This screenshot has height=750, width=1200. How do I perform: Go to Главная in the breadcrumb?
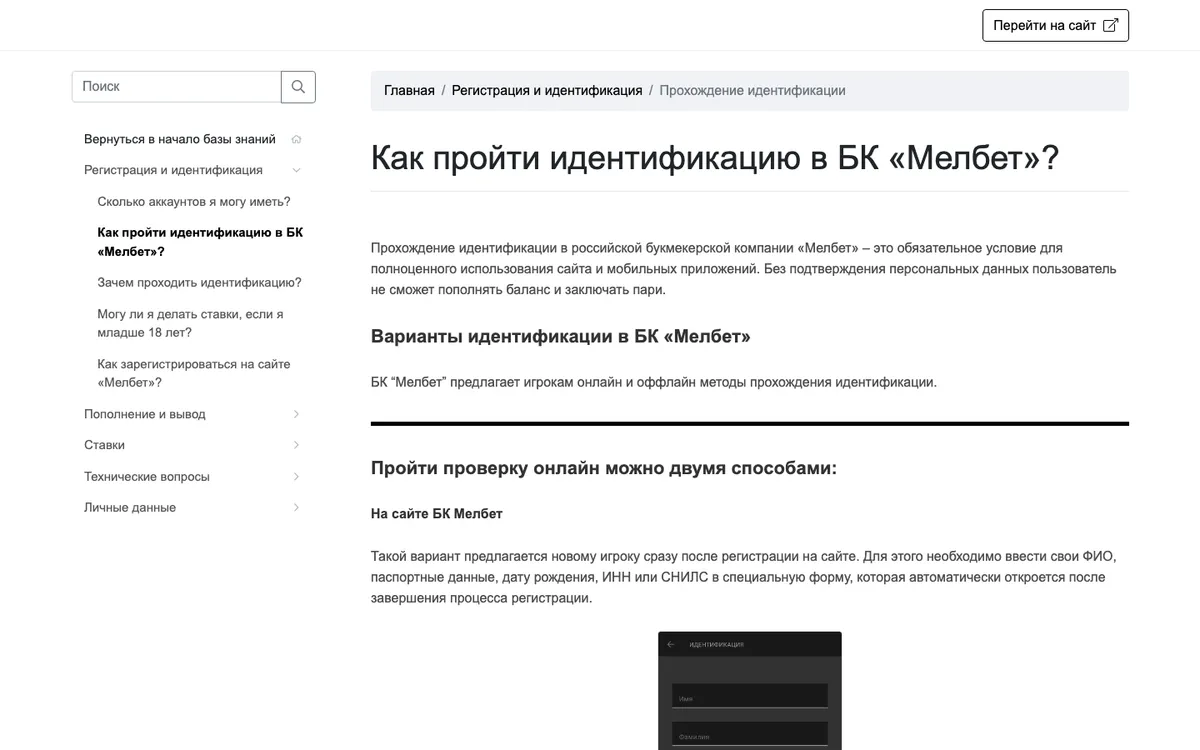pos(409,90)
